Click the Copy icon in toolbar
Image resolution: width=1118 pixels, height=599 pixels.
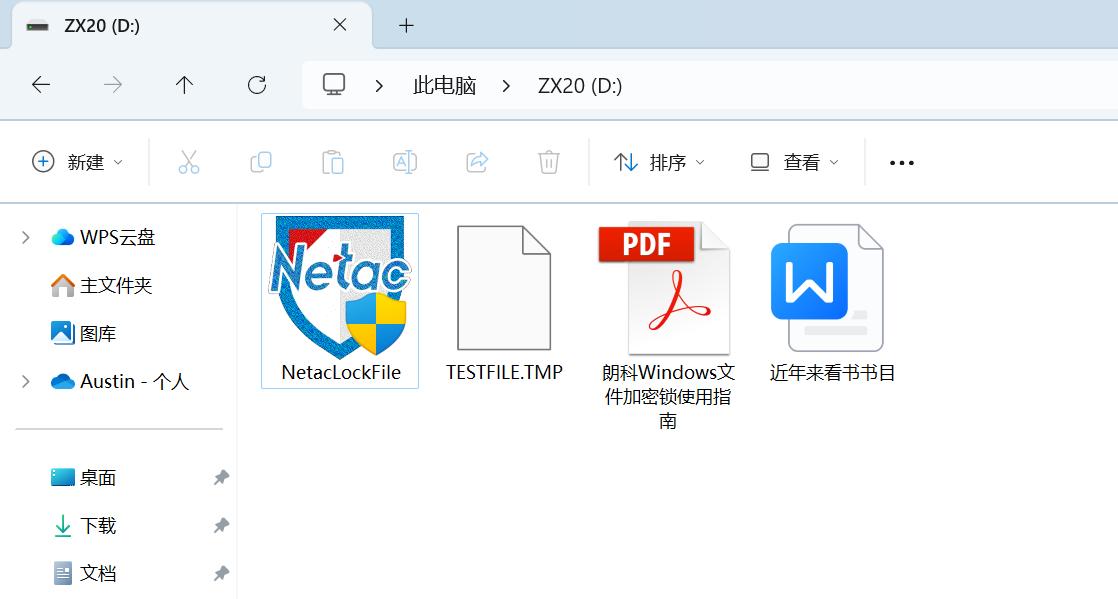pyautogui.click(x=261, y=163)
